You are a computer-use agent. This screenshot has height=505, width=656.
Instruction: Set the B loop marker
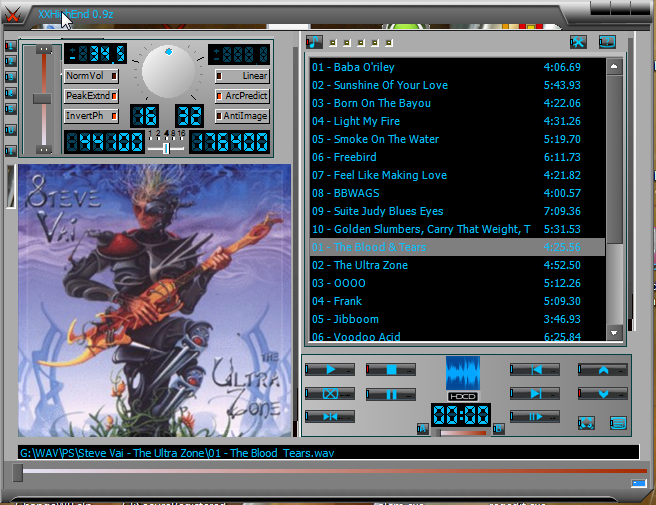(x=499, y=429)
